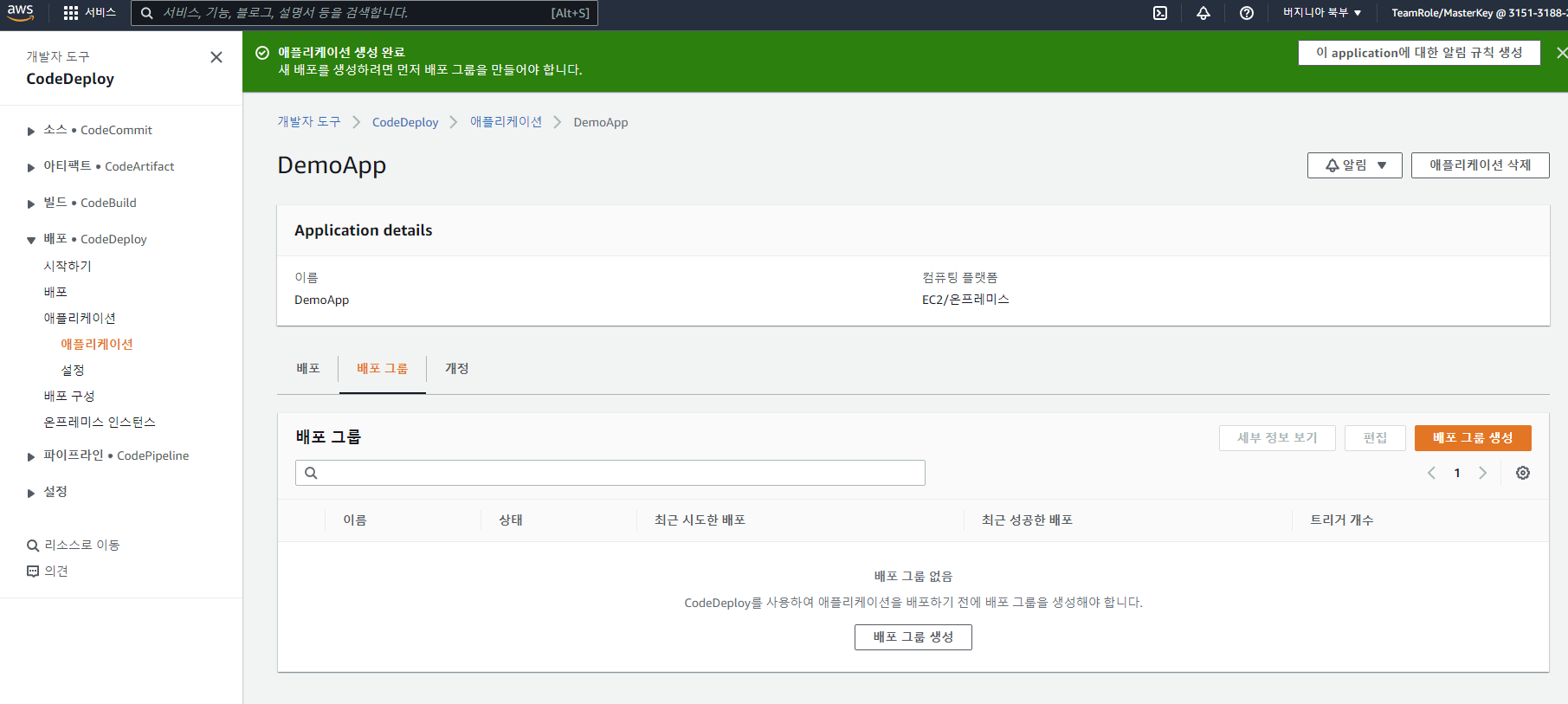Click the 최근 시도한 배포 column header
Screen dimensions: 1568x704
coord(700,520)
